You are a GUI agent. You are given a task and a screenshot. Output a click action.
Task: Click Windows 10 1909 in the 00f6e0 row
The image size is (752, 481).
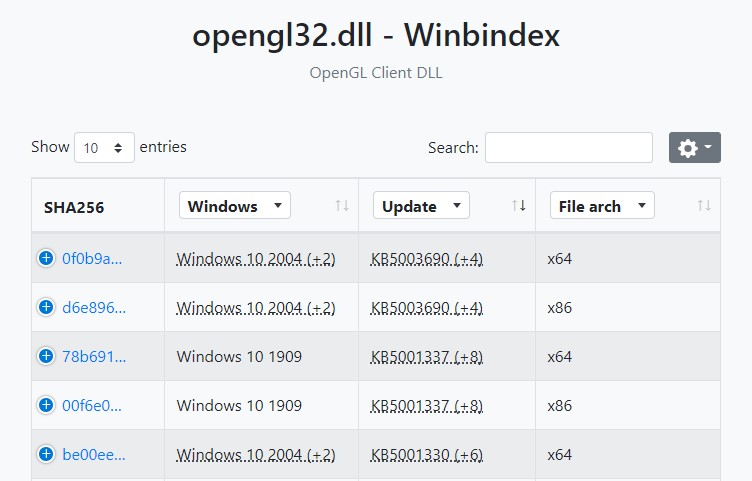pyautogui.click(x=239, y=405)
